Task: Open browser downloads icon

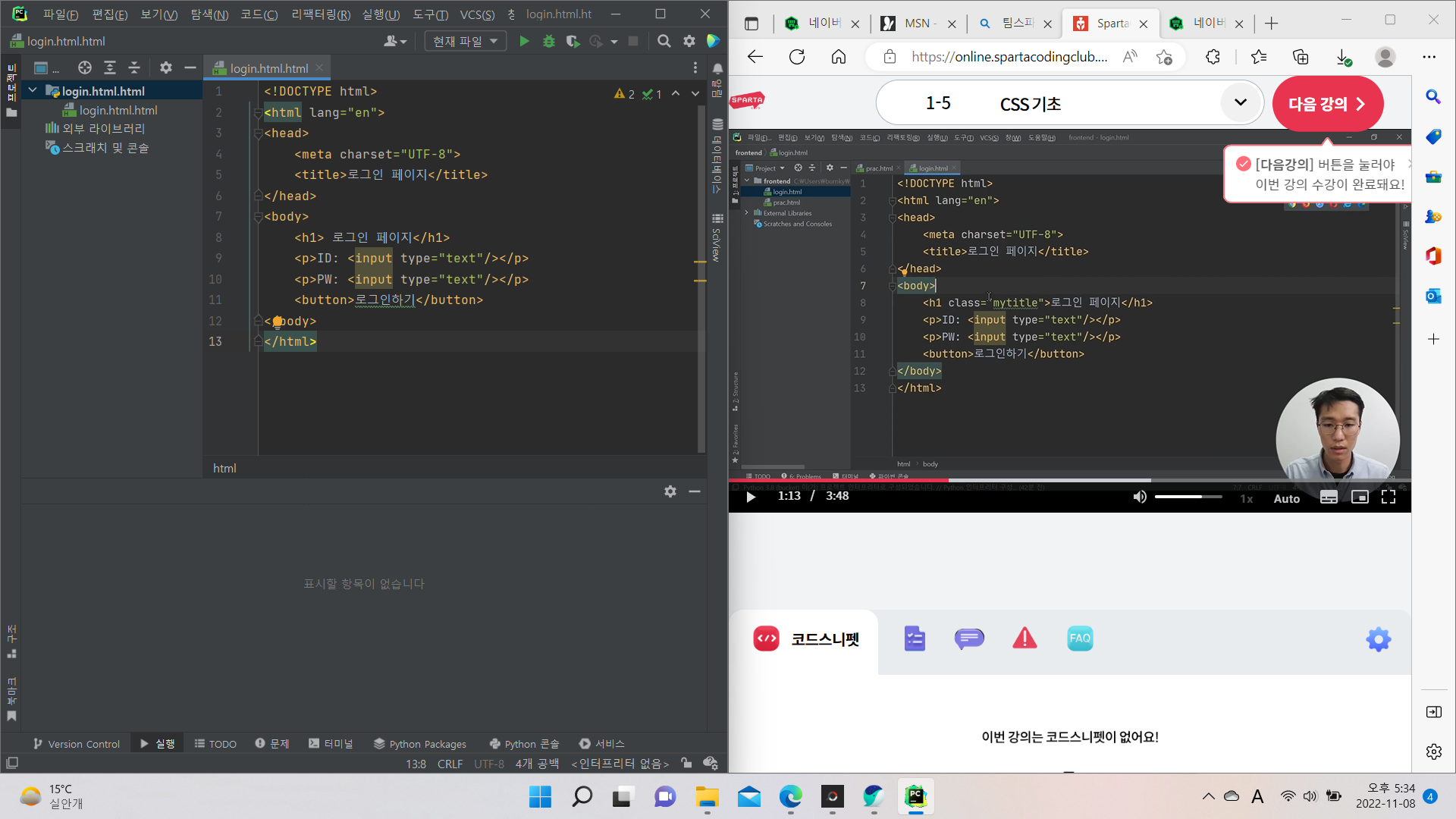Action: click(x=1343, y=57)
